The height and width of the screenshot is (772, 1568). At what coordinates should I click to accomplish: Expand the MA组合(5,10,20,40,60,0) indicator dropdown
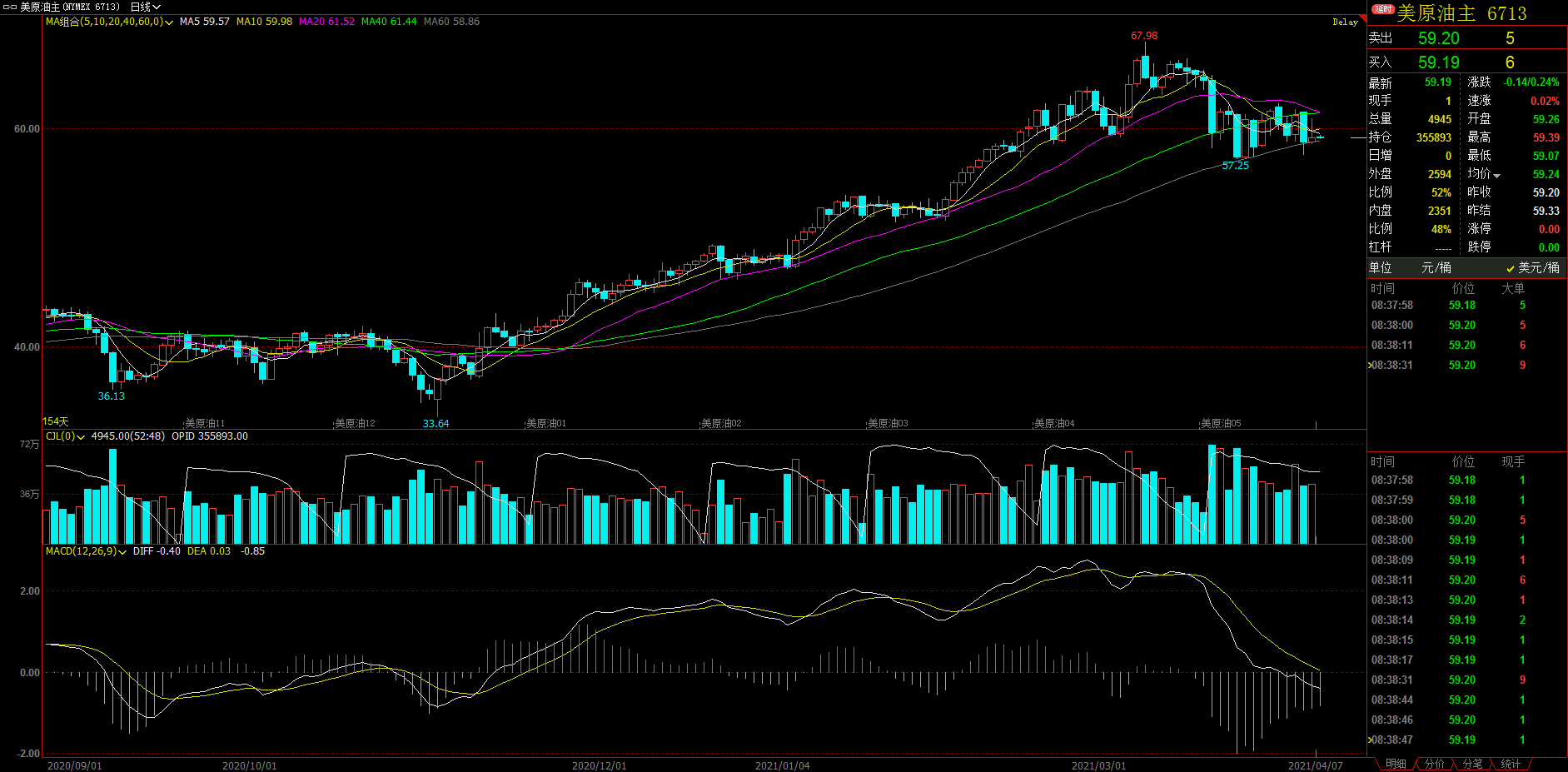tap(169, 22)
